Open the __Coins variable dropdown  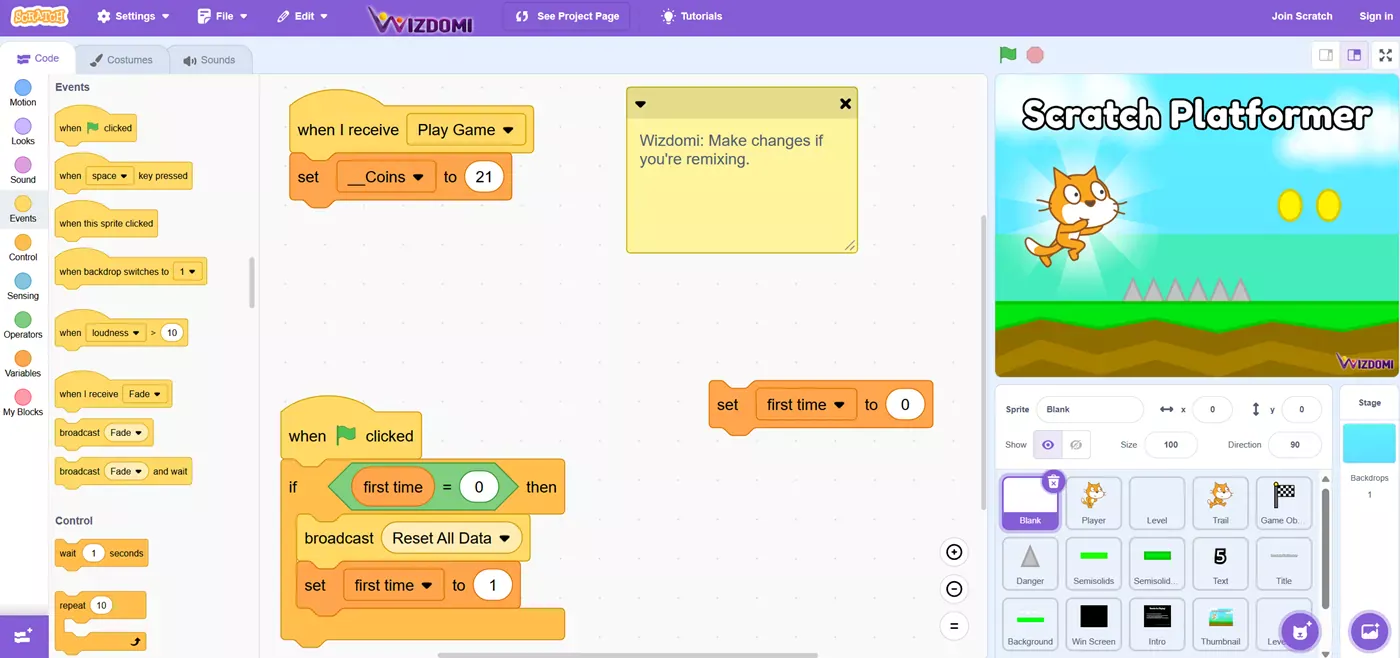pos(419,177)
